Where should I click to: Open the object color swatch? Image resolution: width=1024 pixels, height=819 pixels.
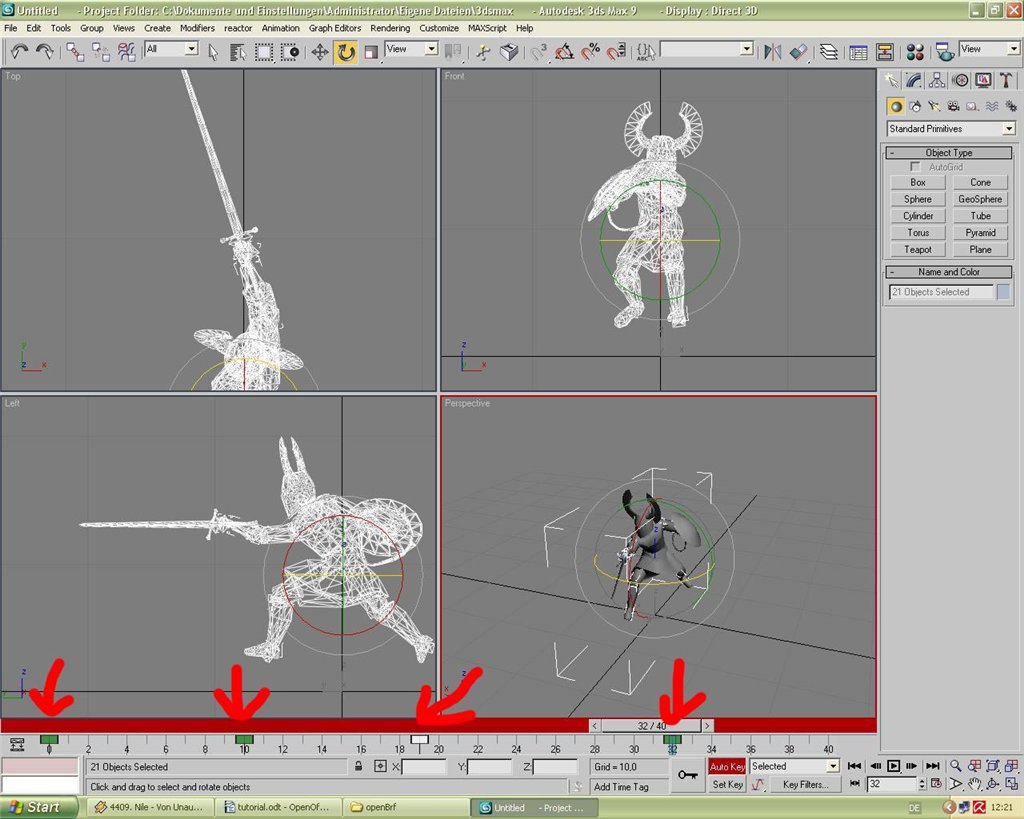point(1003,292)
